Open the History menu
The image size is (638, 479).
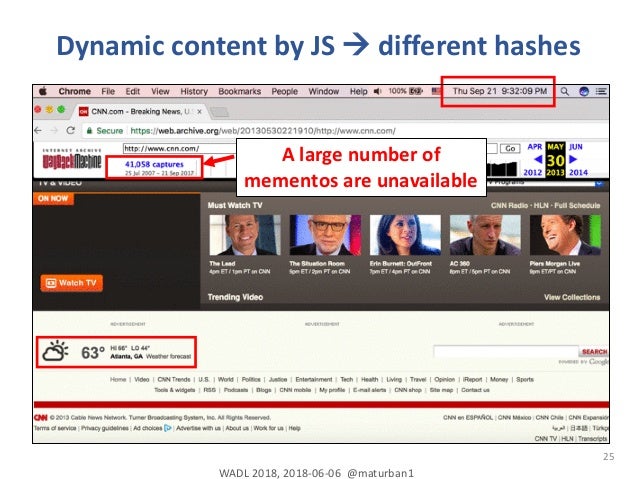tap(194, 91)
